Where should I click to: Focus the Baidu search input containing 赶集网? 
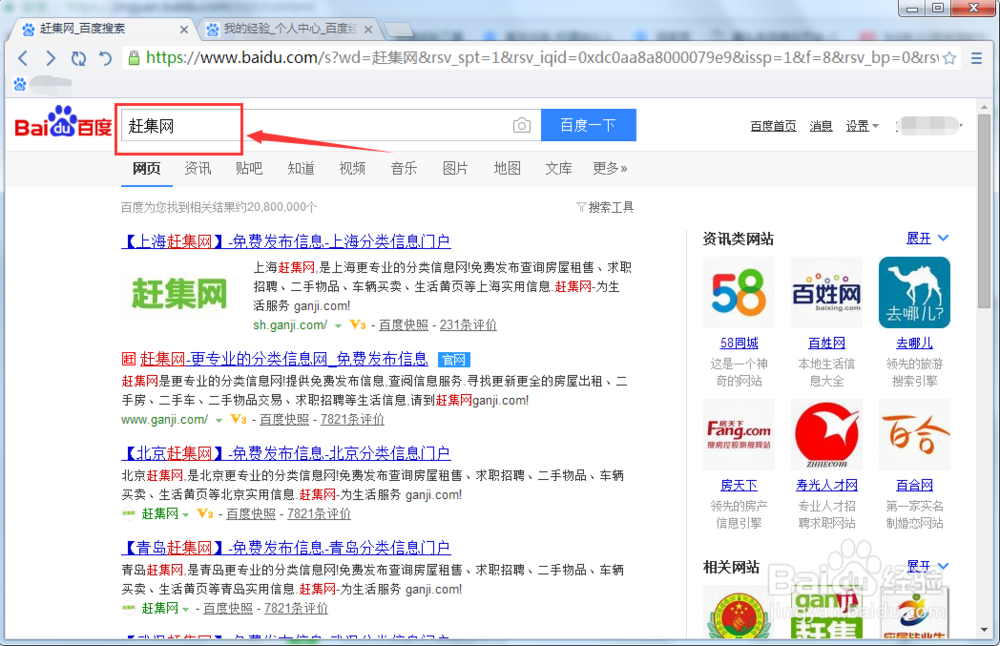coord(331,126)
